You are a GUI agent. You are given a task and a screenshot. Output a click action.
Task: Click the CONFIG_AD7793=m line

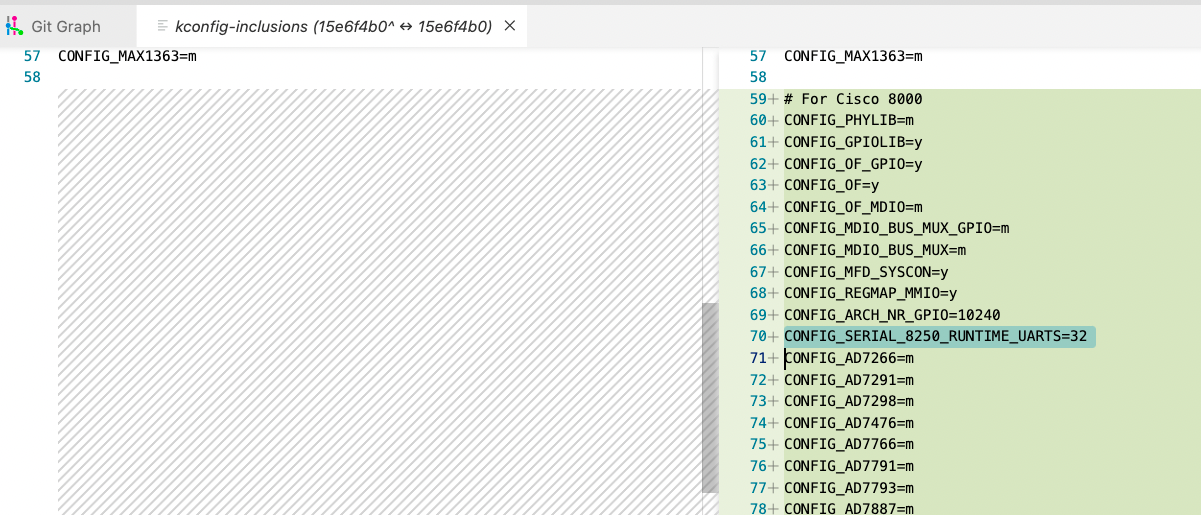pyautogui.click(x=849, y=488)
